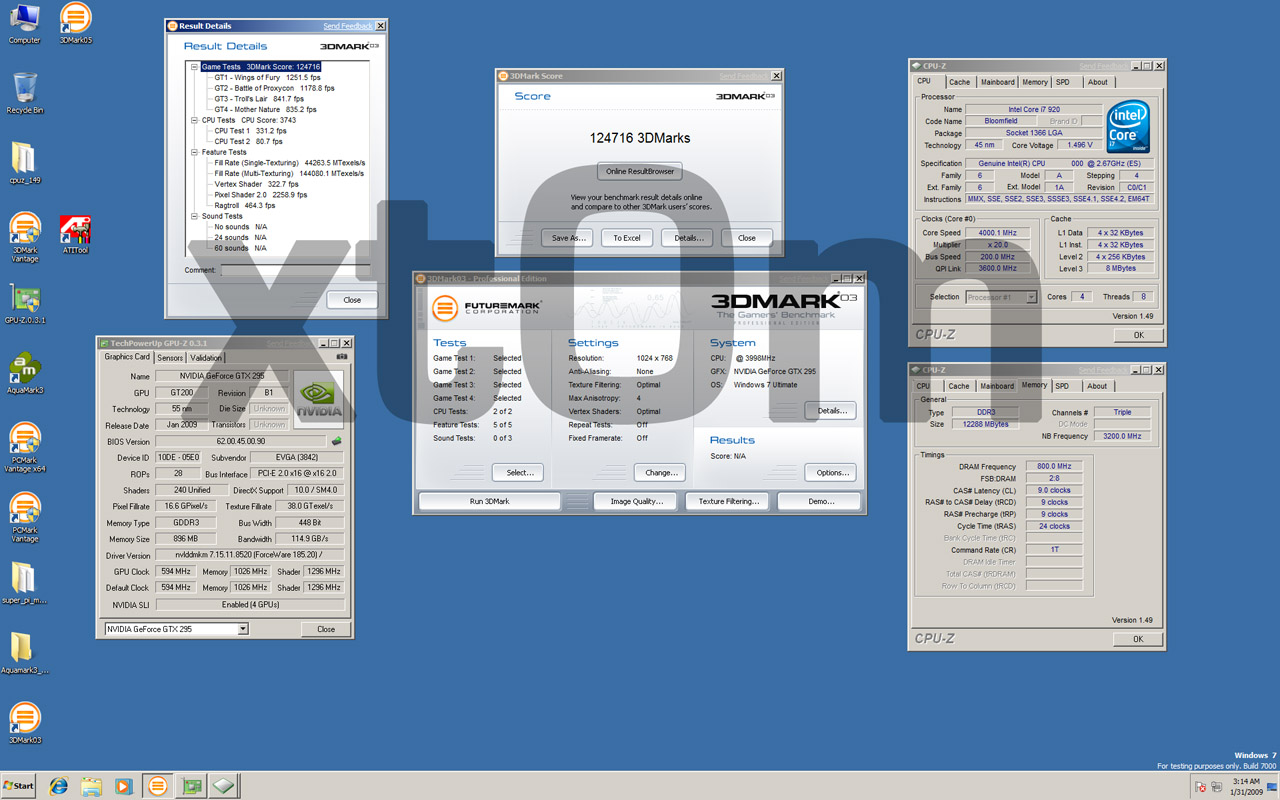The width and height of the screenshot is (1280, 800).
Task: Open the Aquamark3 folder on desktop
Action: coord(24,653)
